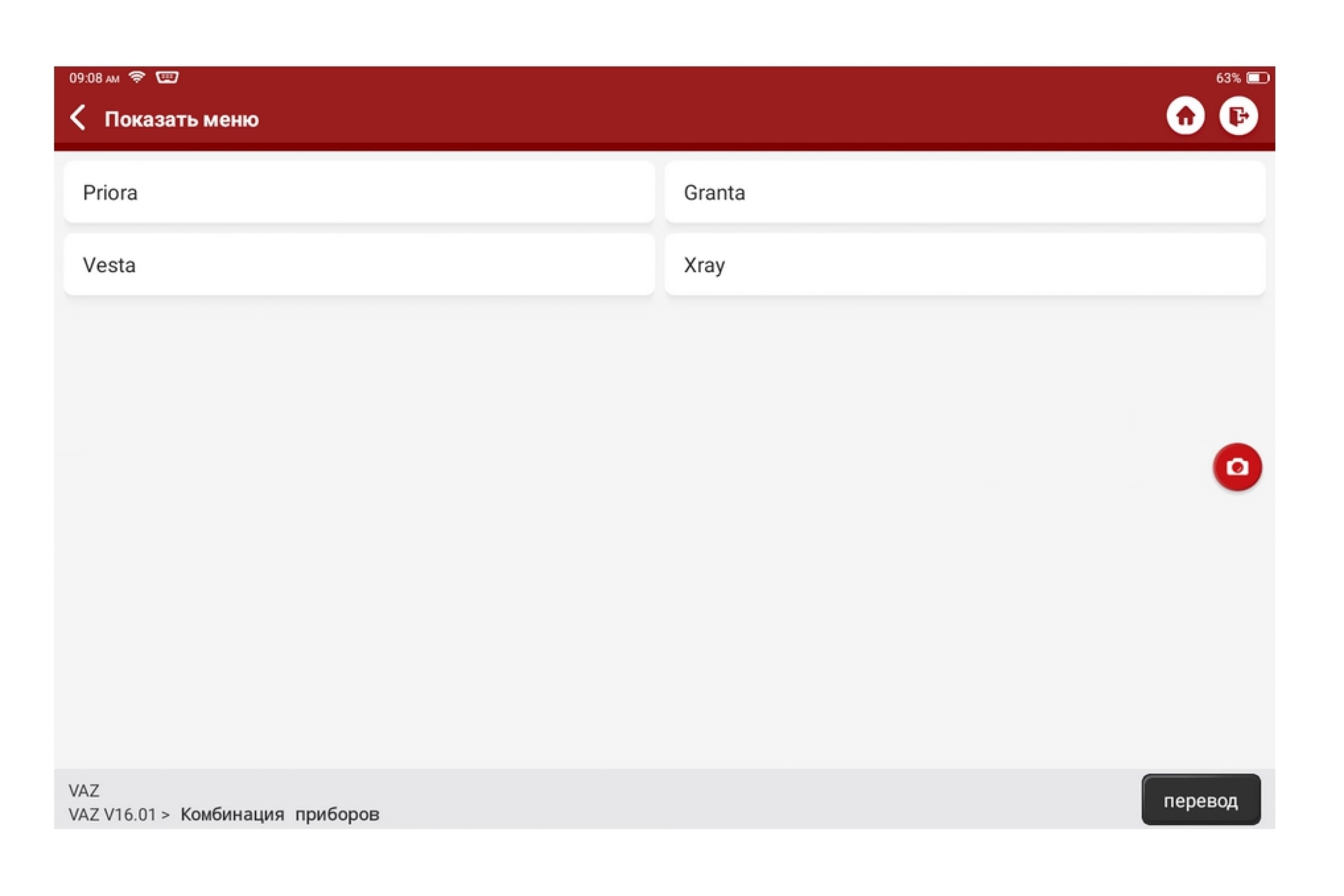1344x896 pixels.
Task: Choose the Vesta model
Action: pyautogui.click(x=359, y=264)
